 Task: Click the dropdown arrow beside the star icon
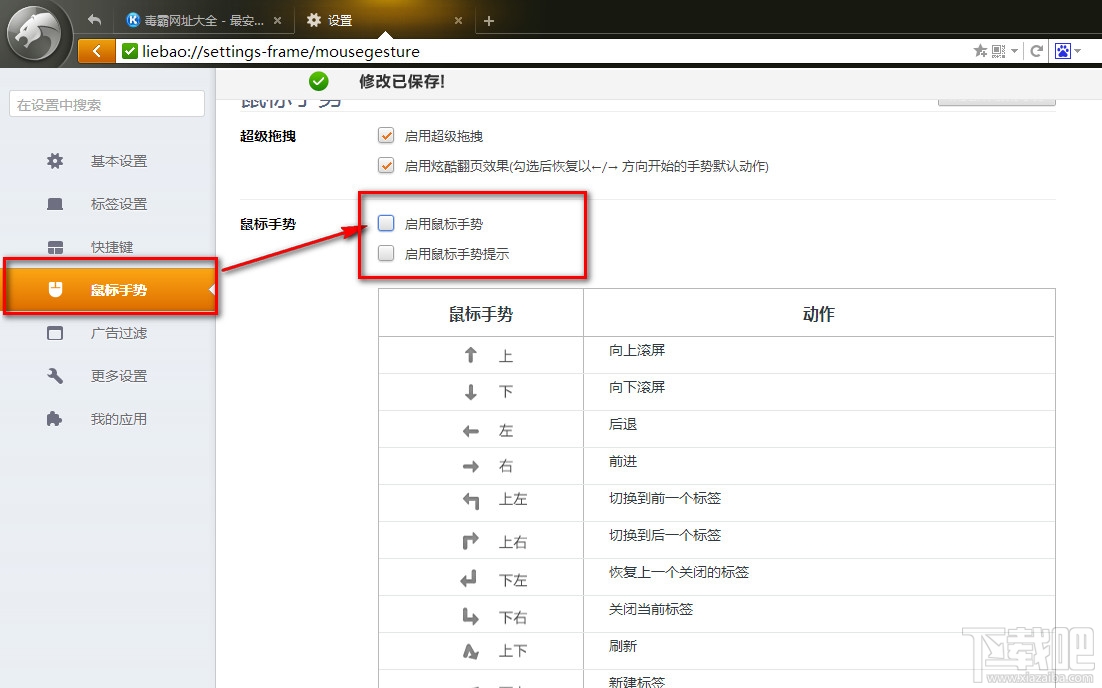pos(1014,50)
